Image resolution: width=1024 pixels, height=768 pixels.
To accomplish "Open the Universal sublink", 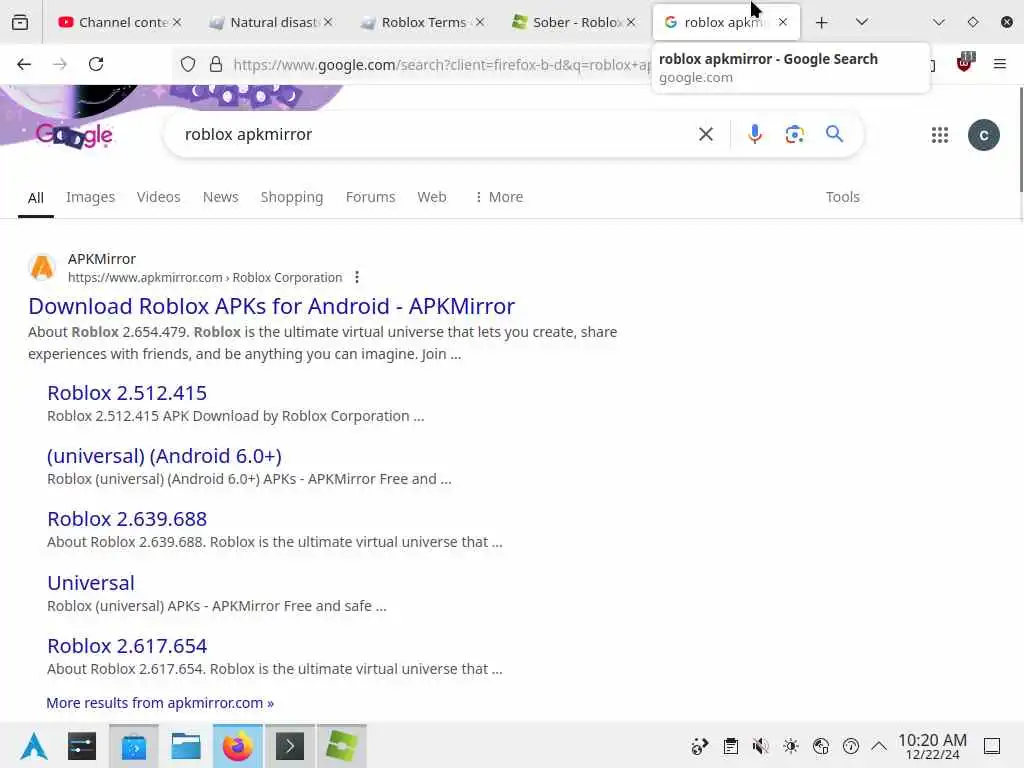I will [x=91, y=583].
